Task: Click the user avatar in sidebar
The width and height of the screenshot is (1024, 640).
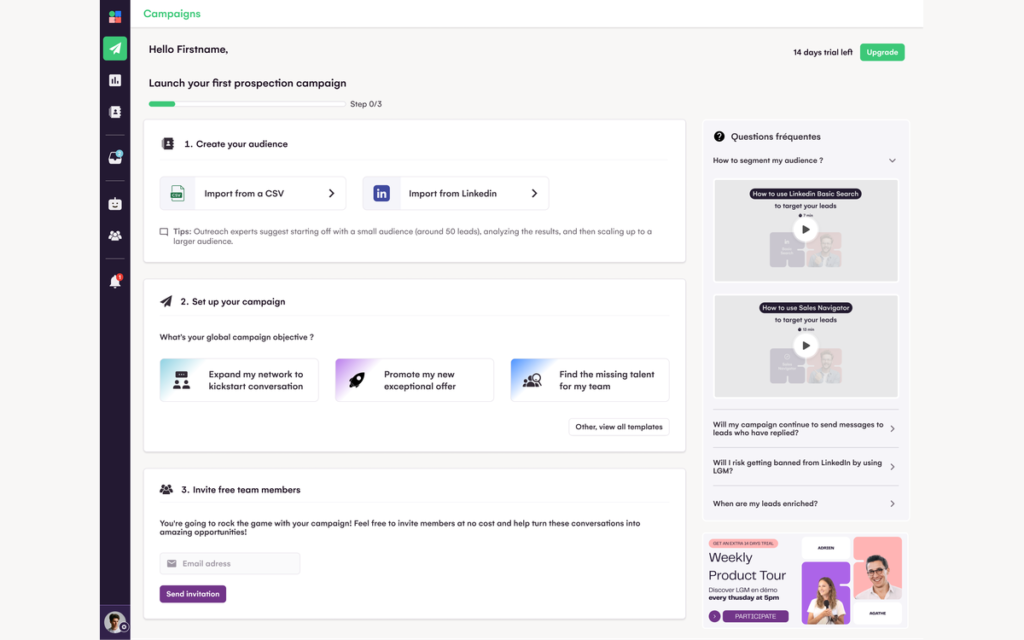Action: 115,622
